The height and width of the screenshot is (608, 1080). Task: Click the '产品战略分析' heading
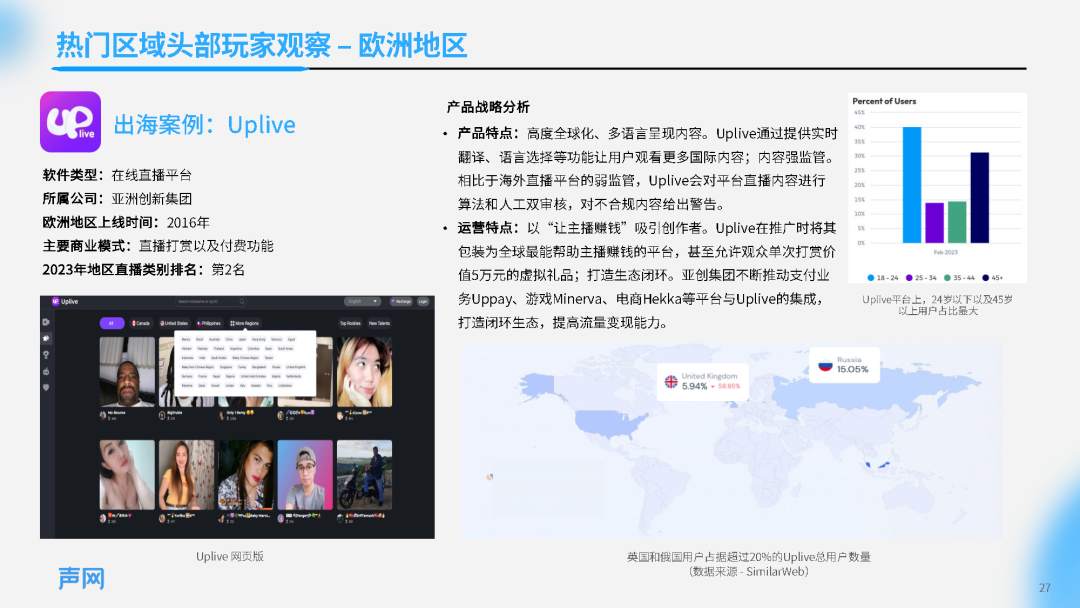tap(488, 107)
